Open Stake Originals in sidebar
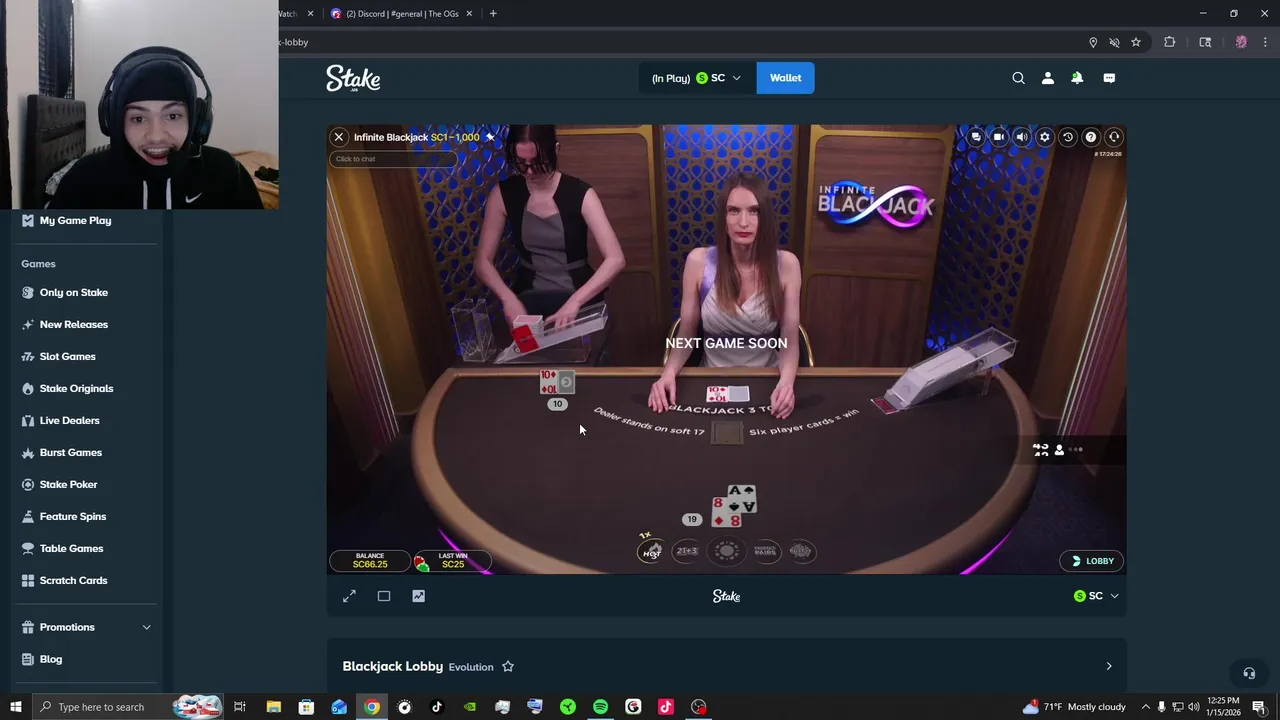 click(x=76, y=388)
